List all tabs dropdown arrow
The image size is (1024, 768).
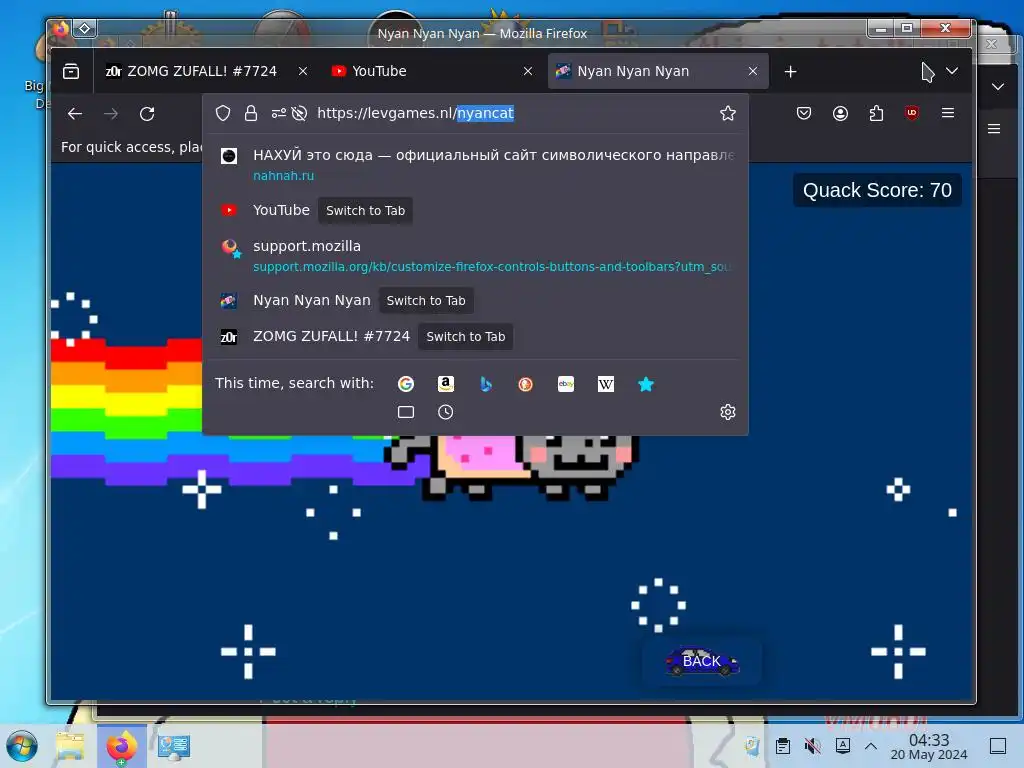coord(952,71)
